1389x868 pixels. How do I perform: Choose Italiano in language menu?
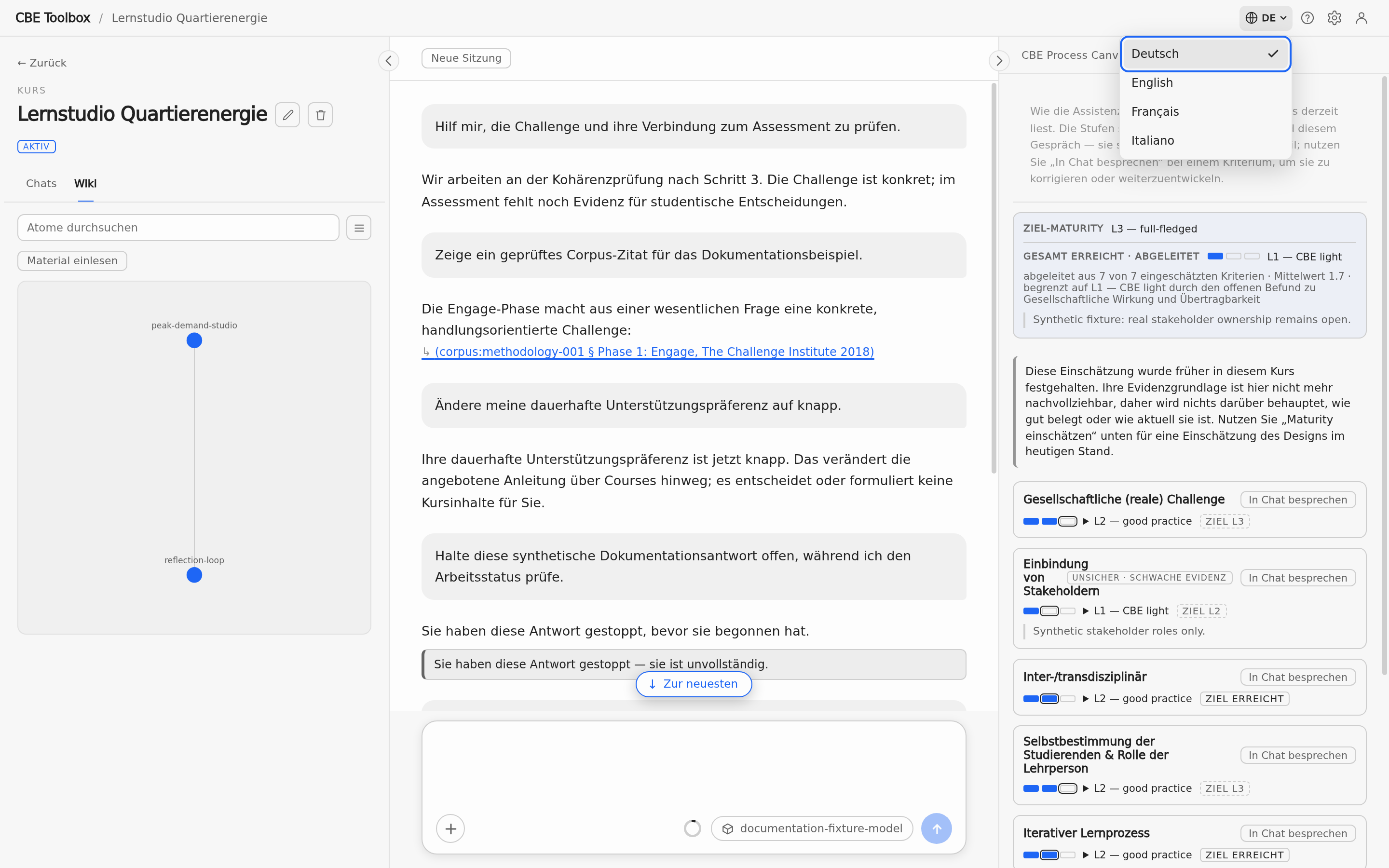[1205, 140]
